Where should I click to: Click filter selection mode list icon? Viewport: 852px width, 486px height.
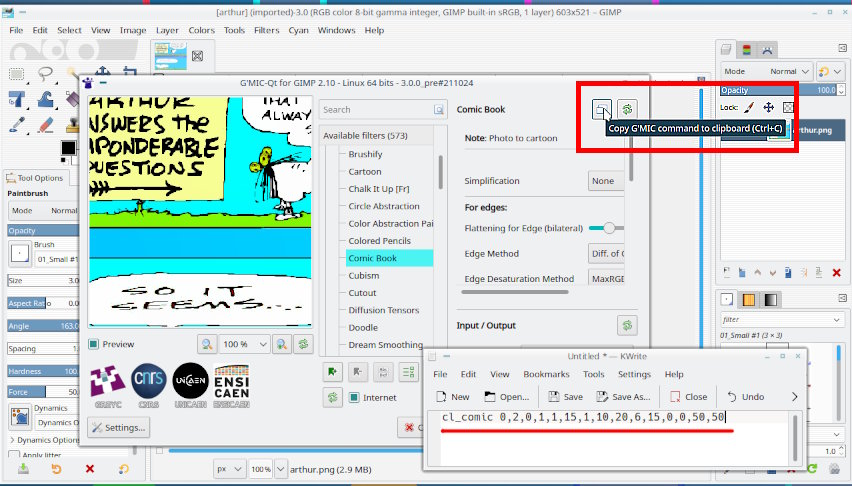coord(409,372)
